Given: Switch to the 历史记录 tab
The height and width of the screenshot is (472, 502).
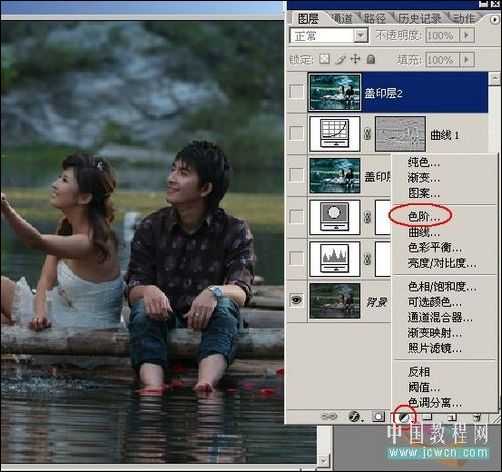Looking at the screenshot, I should (420, 18).
